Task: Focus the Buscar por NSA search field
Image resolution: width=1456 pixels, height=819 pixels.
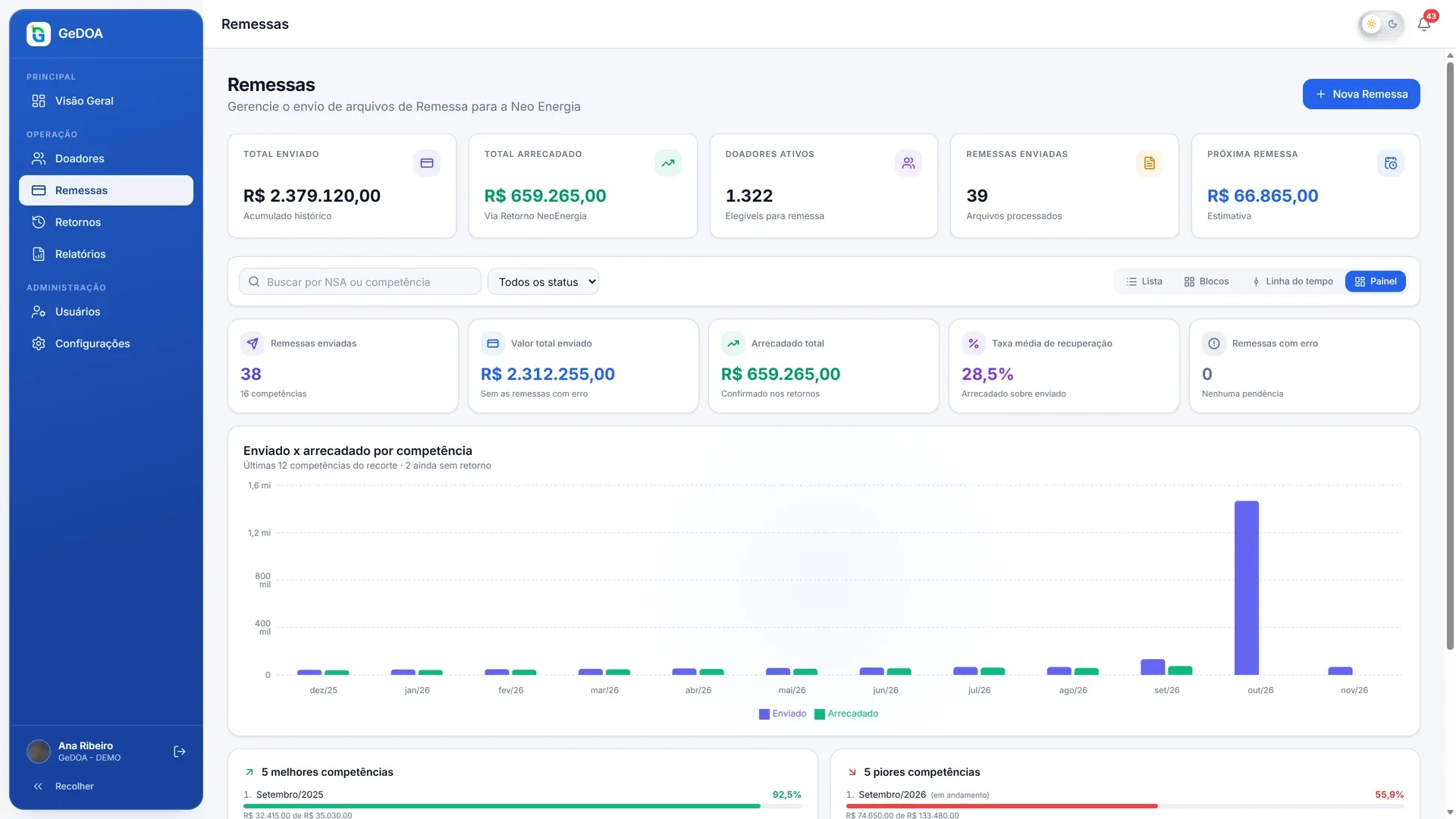Action: [360, 281]
